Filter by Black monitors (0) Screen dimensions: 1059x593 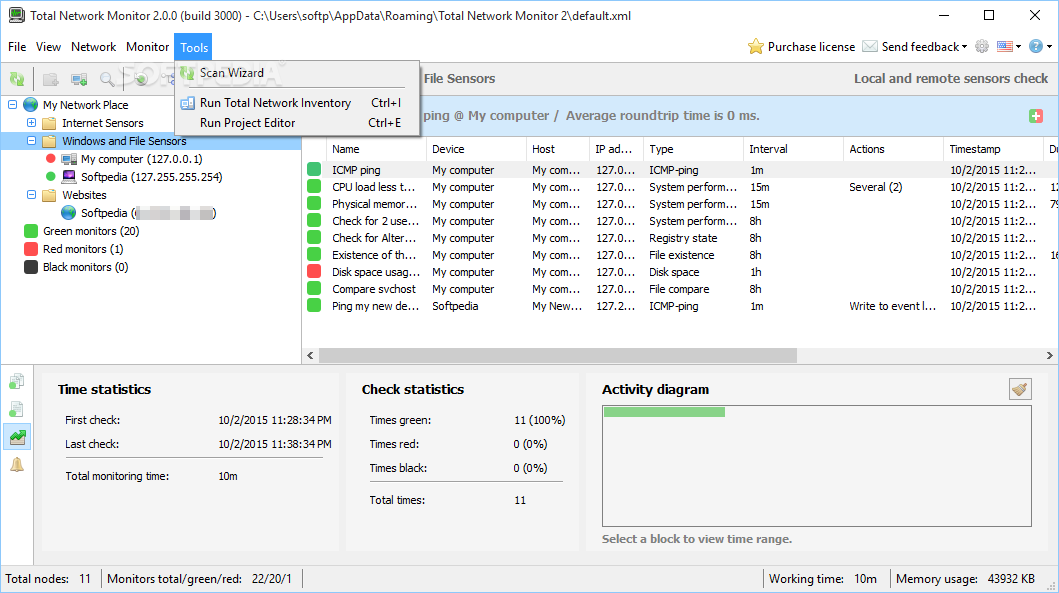pos(85,267)
